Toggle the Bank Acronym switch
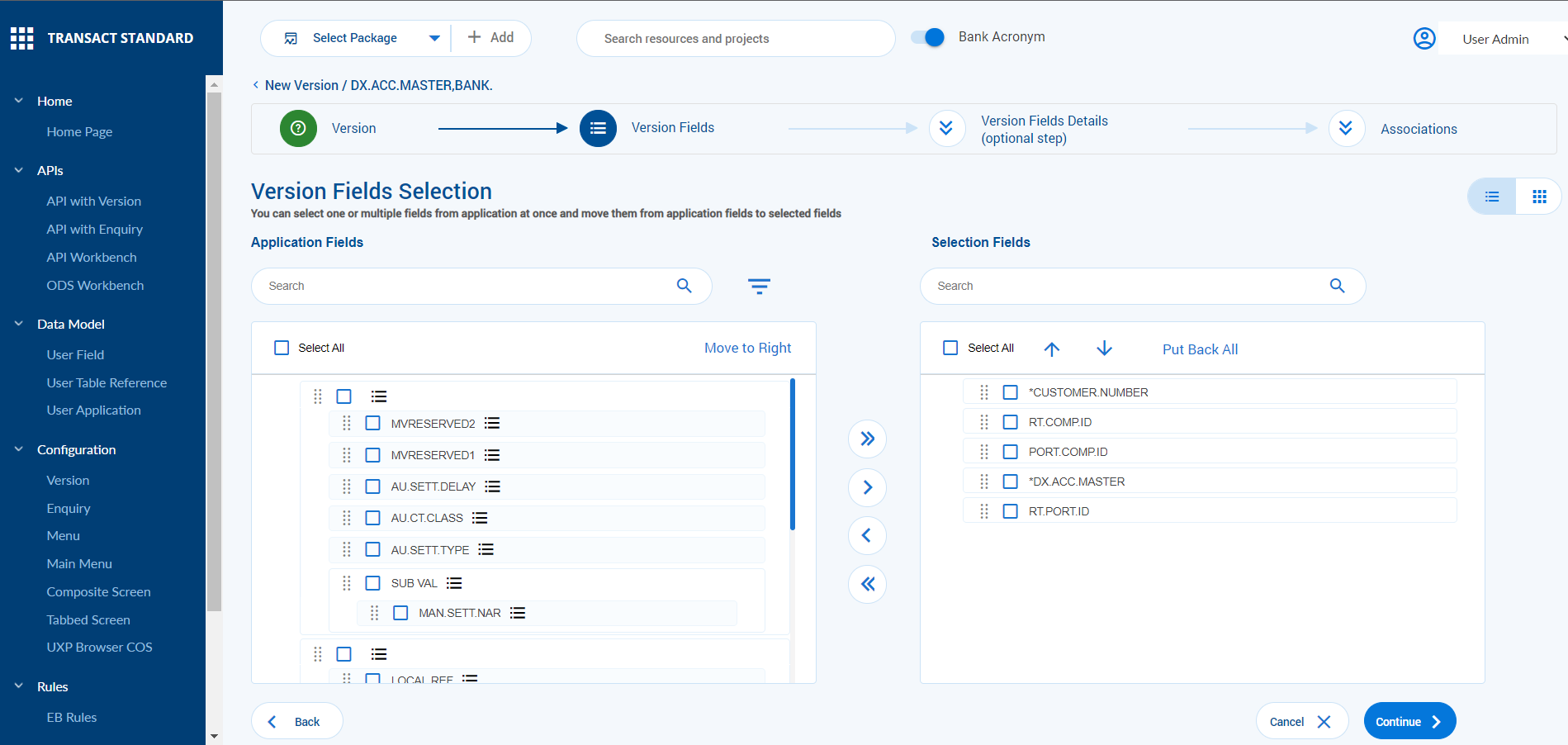The width and height of the screenshot is (1568, 745). tap(928, 37)
